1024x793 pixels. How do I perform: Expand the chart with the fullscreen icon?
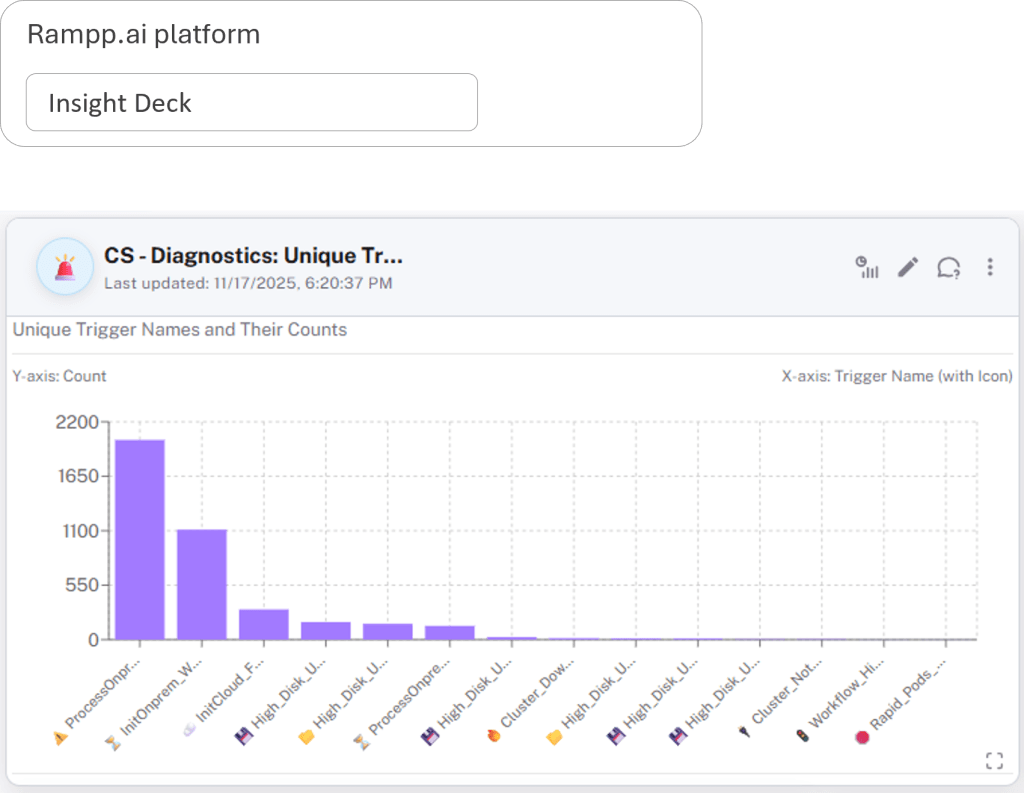point(994,761)
